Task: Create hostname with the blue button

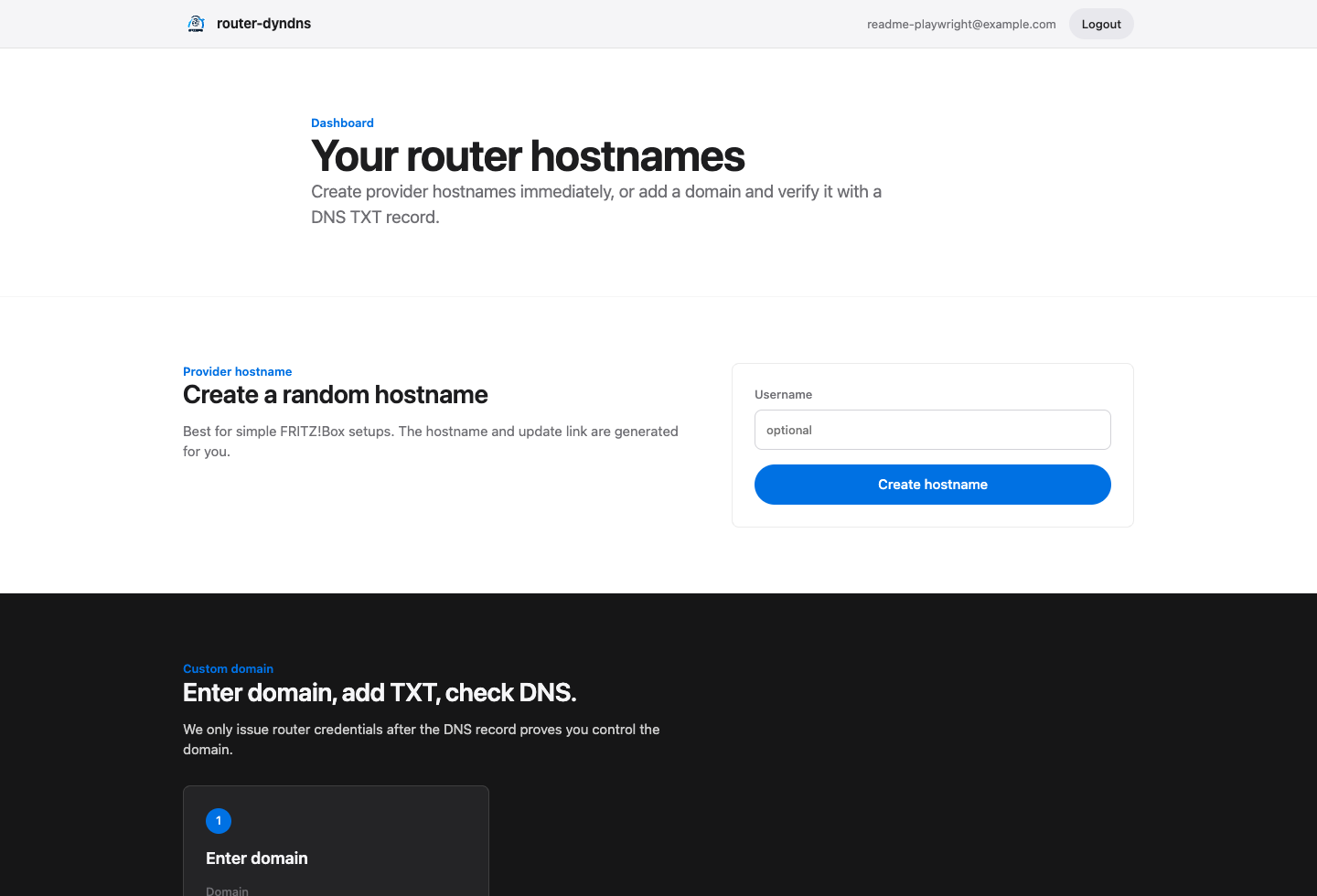Action: click(x=933, y=485)
